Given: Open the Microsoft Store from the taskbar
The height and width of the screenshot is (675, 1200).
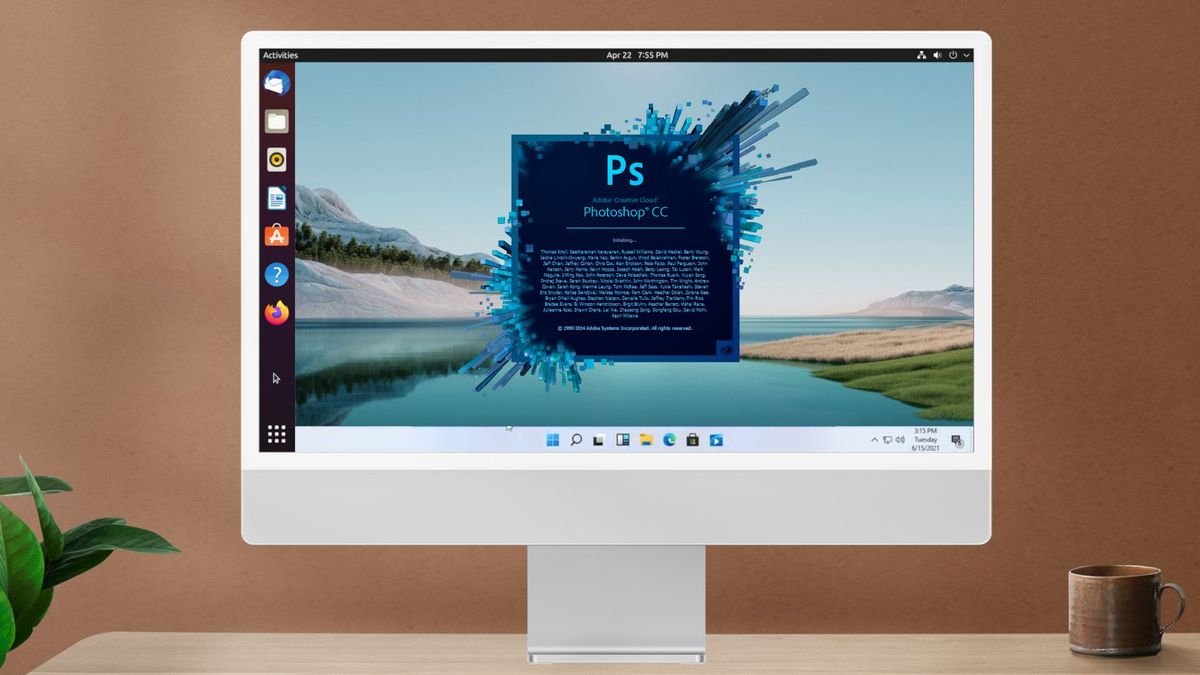Looking at the screenshot, I should pos(692,437).
